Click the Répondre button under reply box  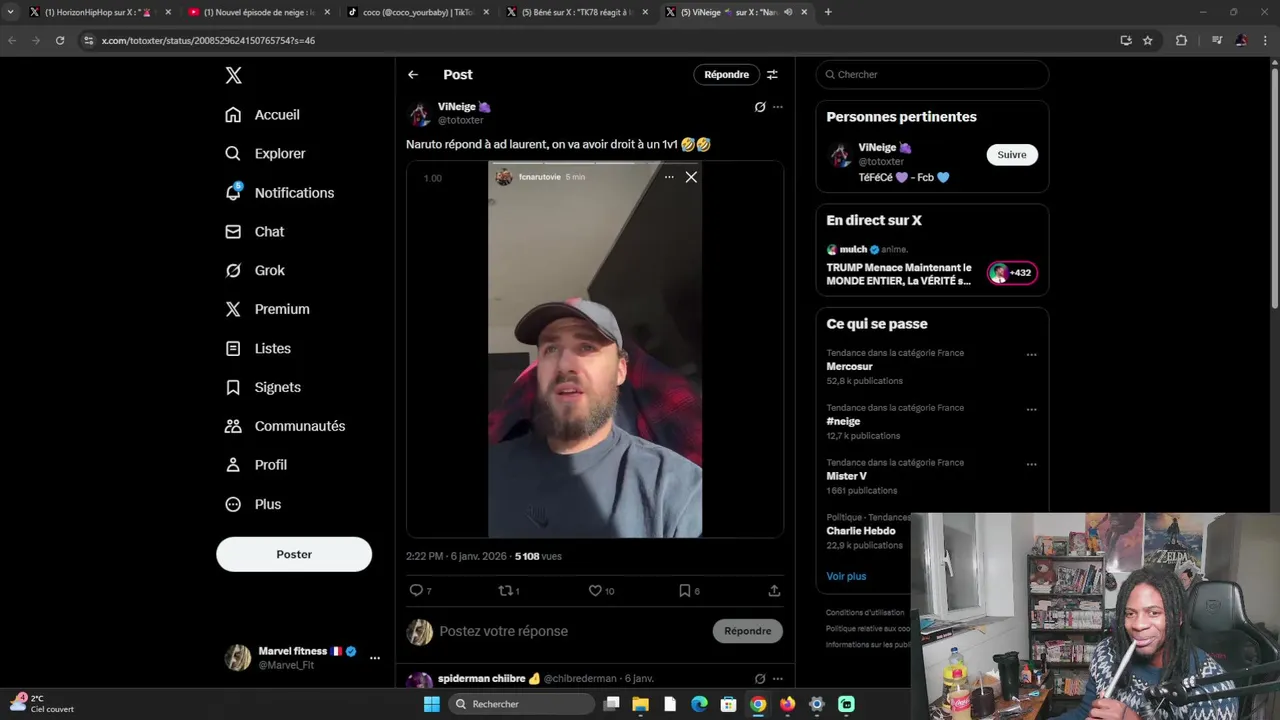click(x=748, y=631)
